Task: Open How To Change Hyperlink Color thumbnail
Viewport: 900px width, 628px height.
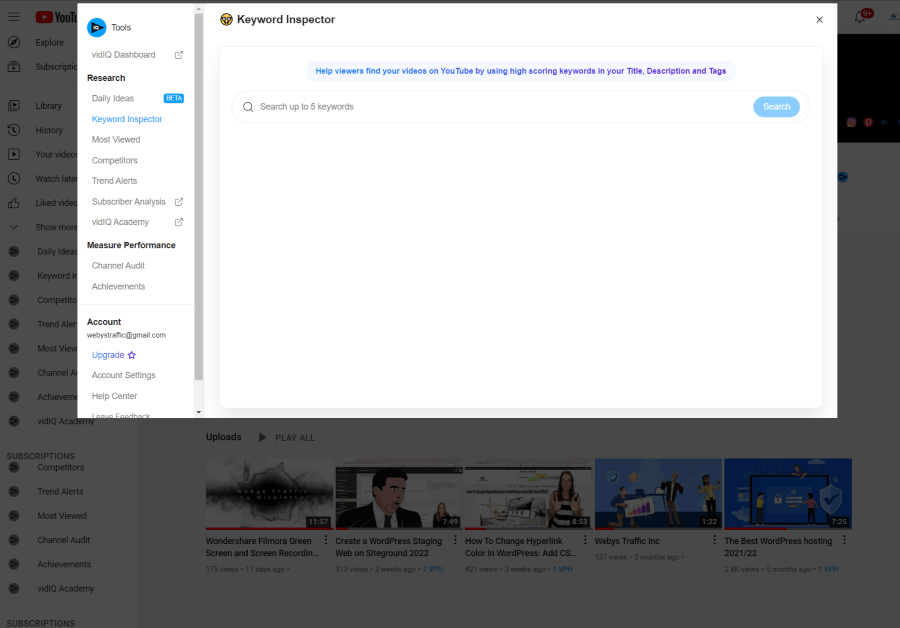Action: point(528,494)
